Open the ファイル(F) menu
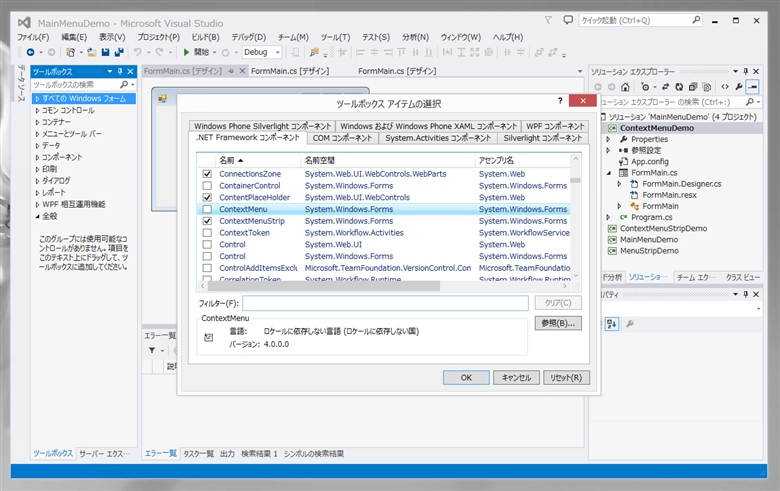 (33, 37)
